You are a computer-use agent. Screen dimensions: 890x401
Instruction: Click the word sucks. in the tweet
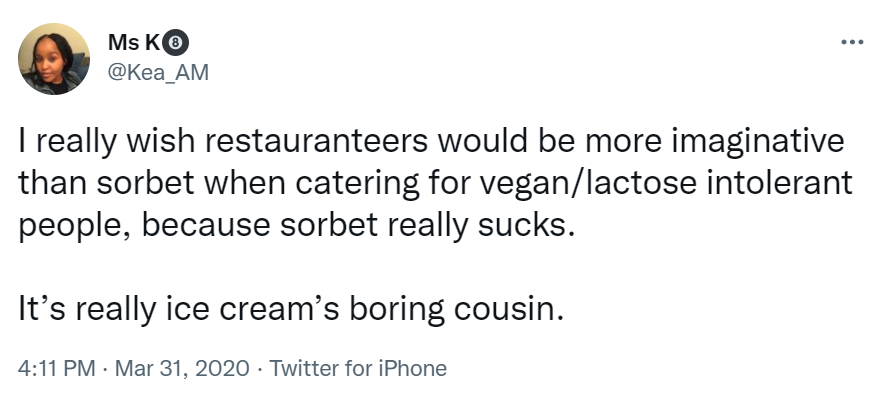[x=523, y=225]
